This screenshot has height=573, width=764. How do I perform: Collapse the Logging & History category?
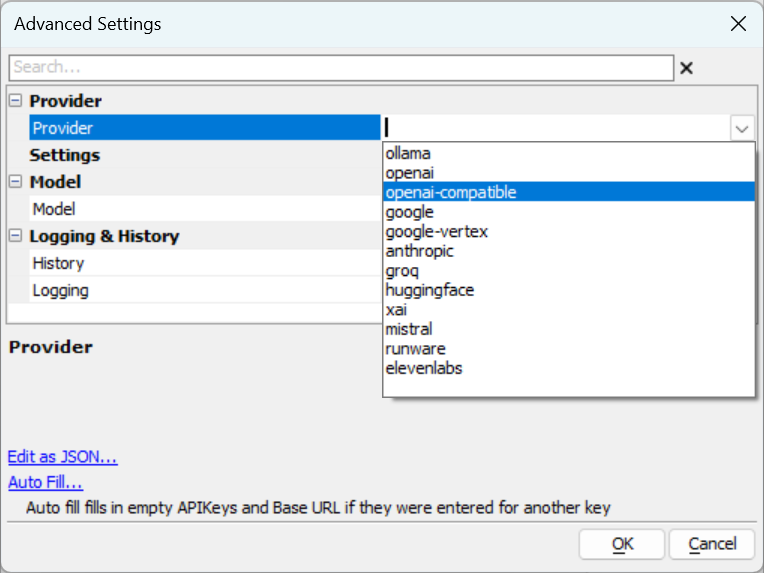pyautogui.click(x=16, y=235)
